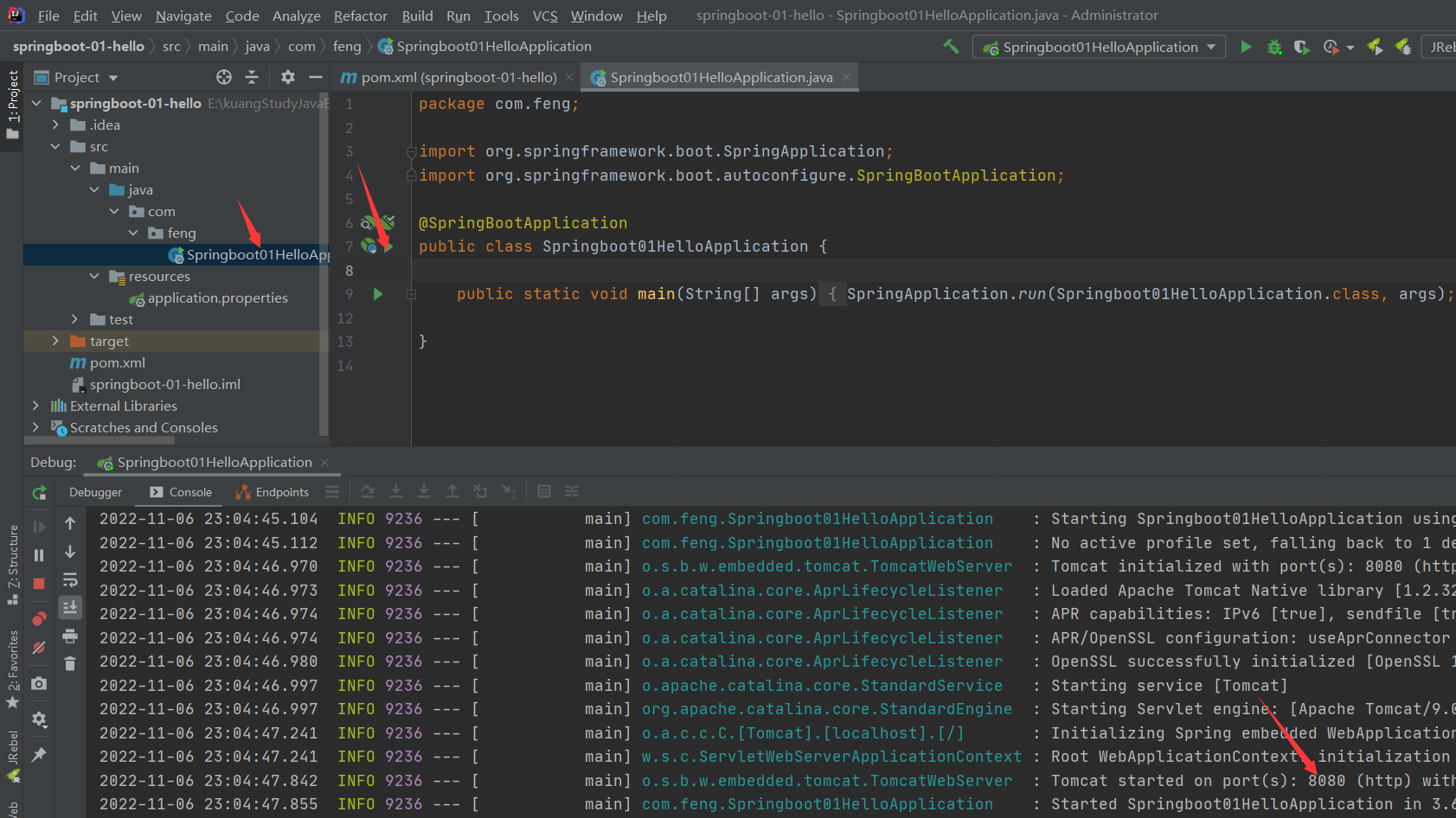Open Project panel settings gear
The height and width of the screenshot is (818, 1456).
(288, 77)
